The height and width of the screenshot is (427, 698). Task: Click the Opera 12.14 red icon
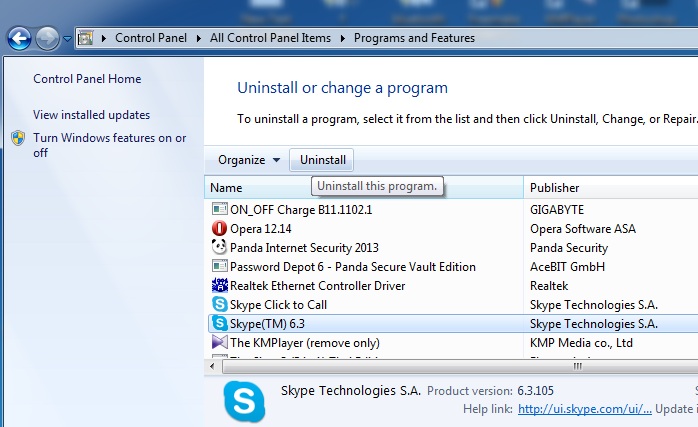click(220, 228)
